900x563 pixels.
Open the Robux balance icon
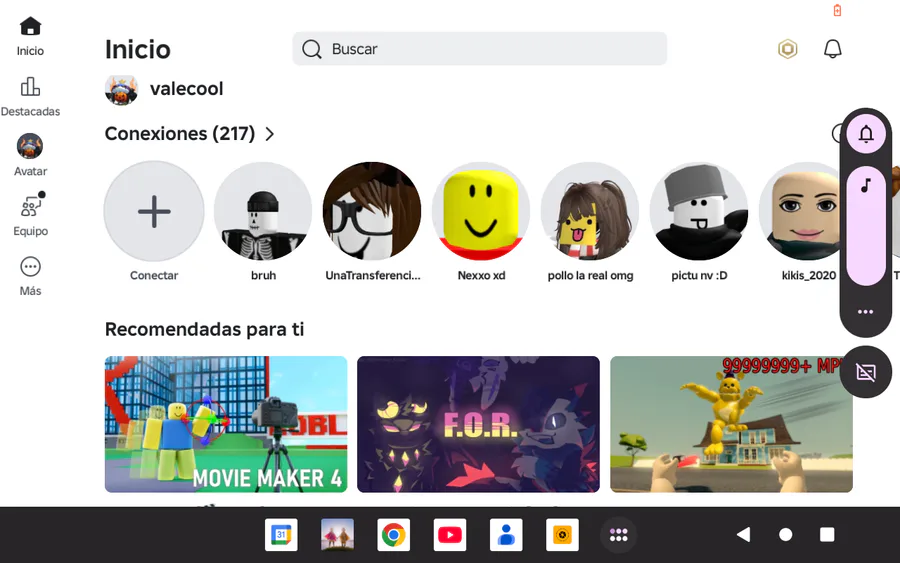(788, 49)
